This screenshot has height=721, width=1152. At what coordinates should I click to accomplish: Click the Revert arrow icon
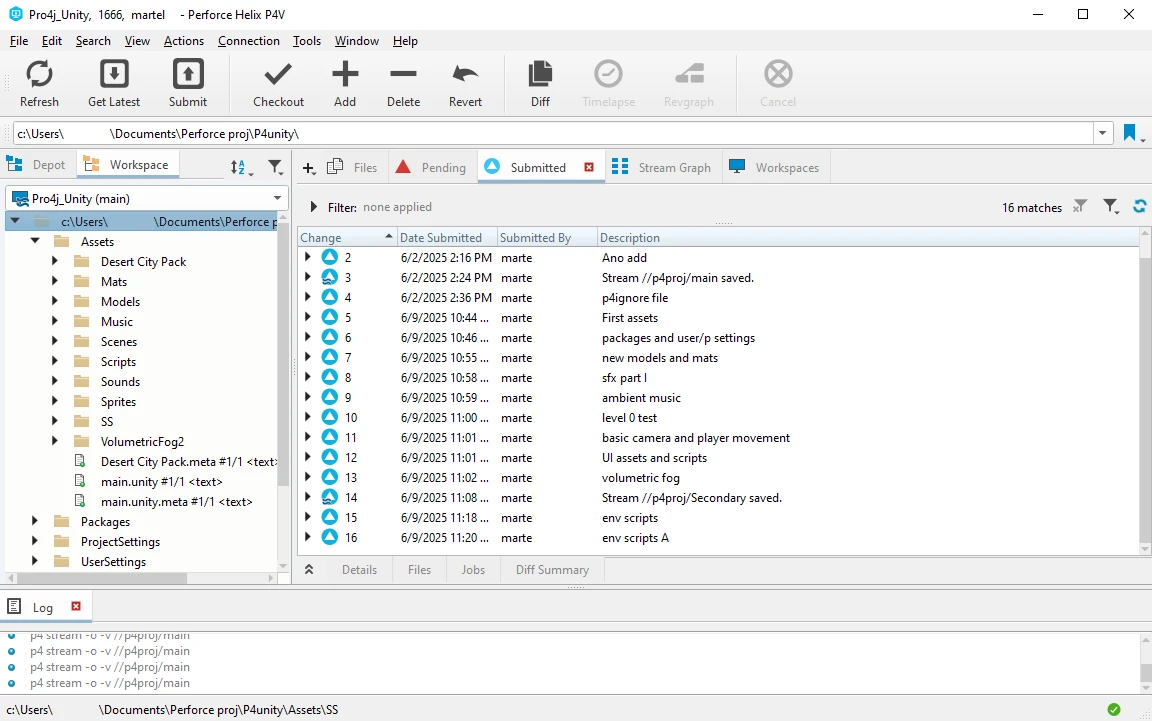click(x=465, y=74)
